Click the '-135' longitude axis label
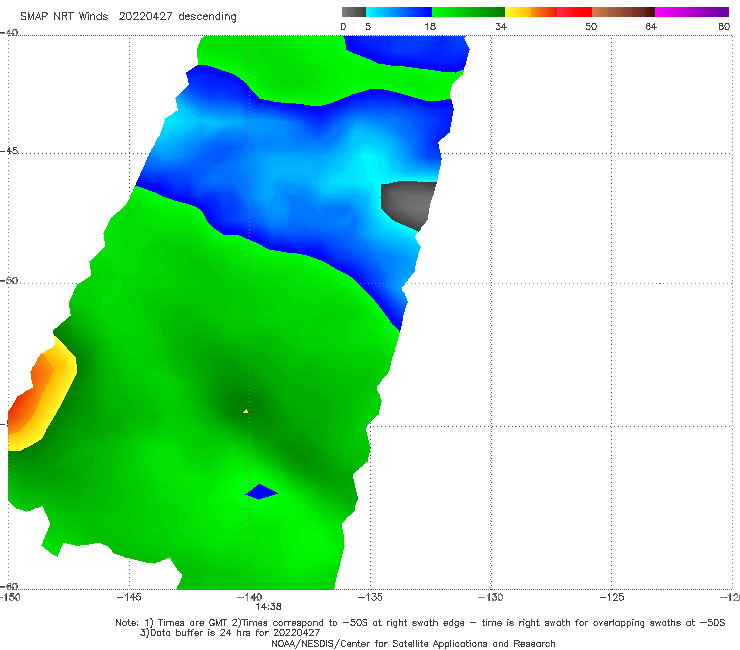Viewport: 740px width, 650px height. [370, 597]
